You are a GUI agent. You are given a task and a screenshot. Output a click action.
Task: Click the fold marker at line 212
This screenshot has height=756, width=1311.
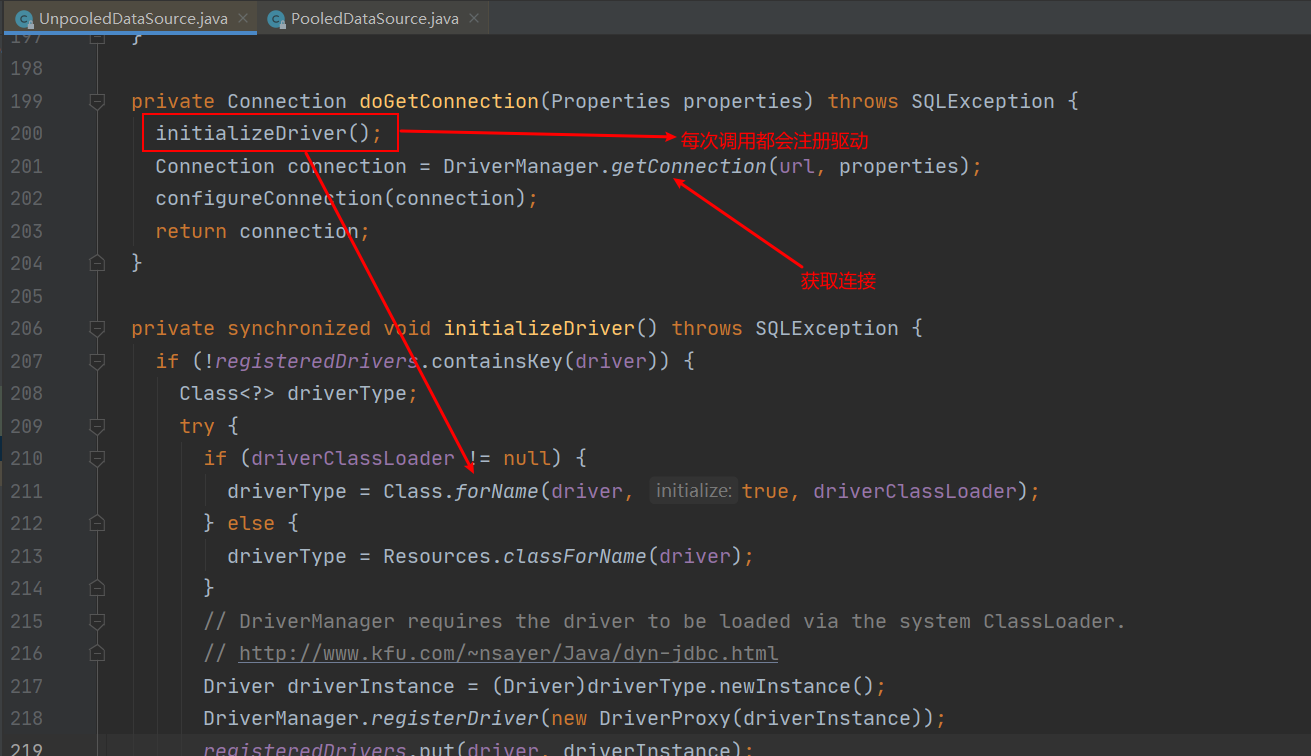point(97,523)
